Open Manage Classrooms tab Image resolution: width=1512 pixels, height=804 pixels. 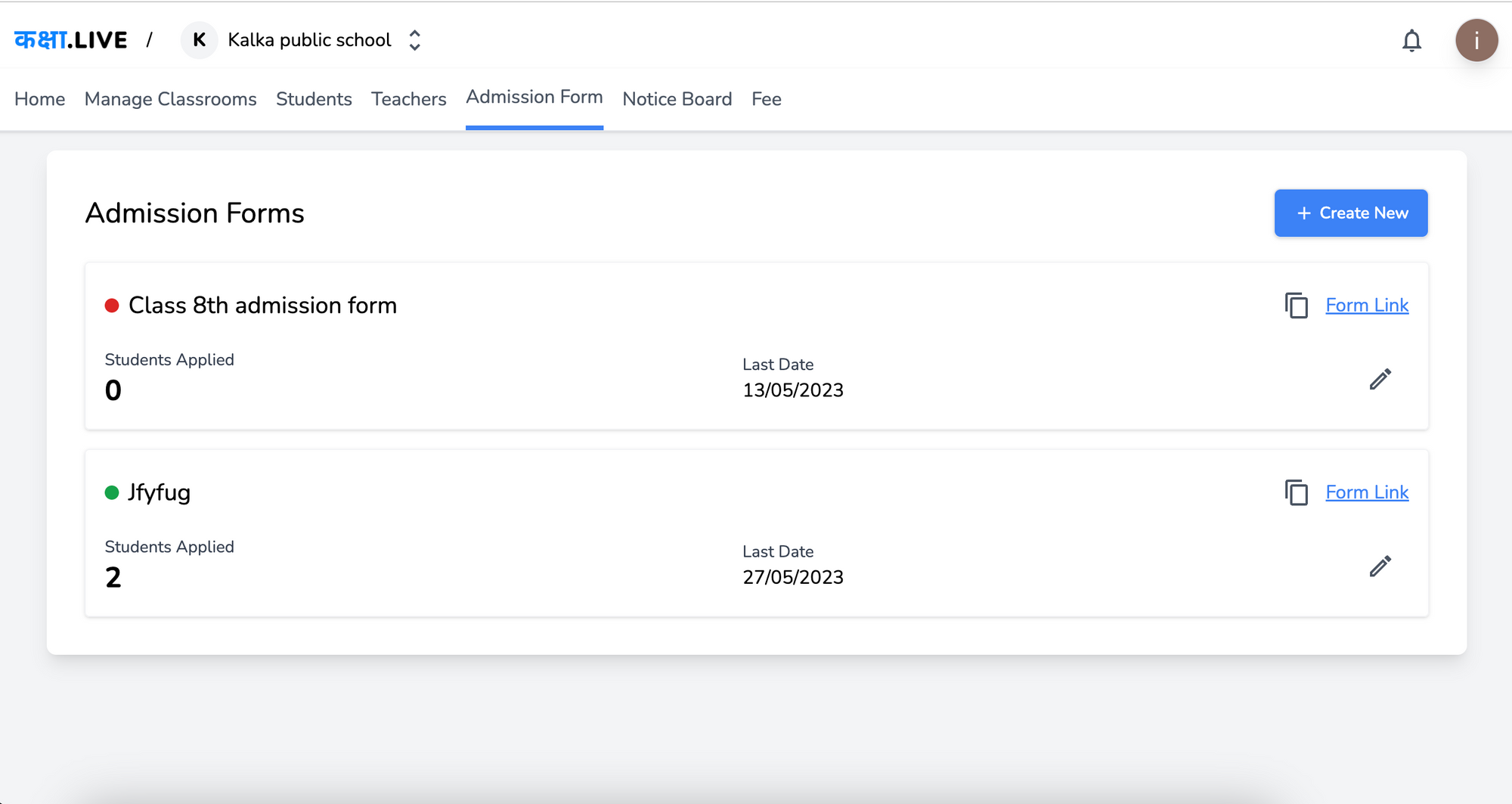[171, 99]
